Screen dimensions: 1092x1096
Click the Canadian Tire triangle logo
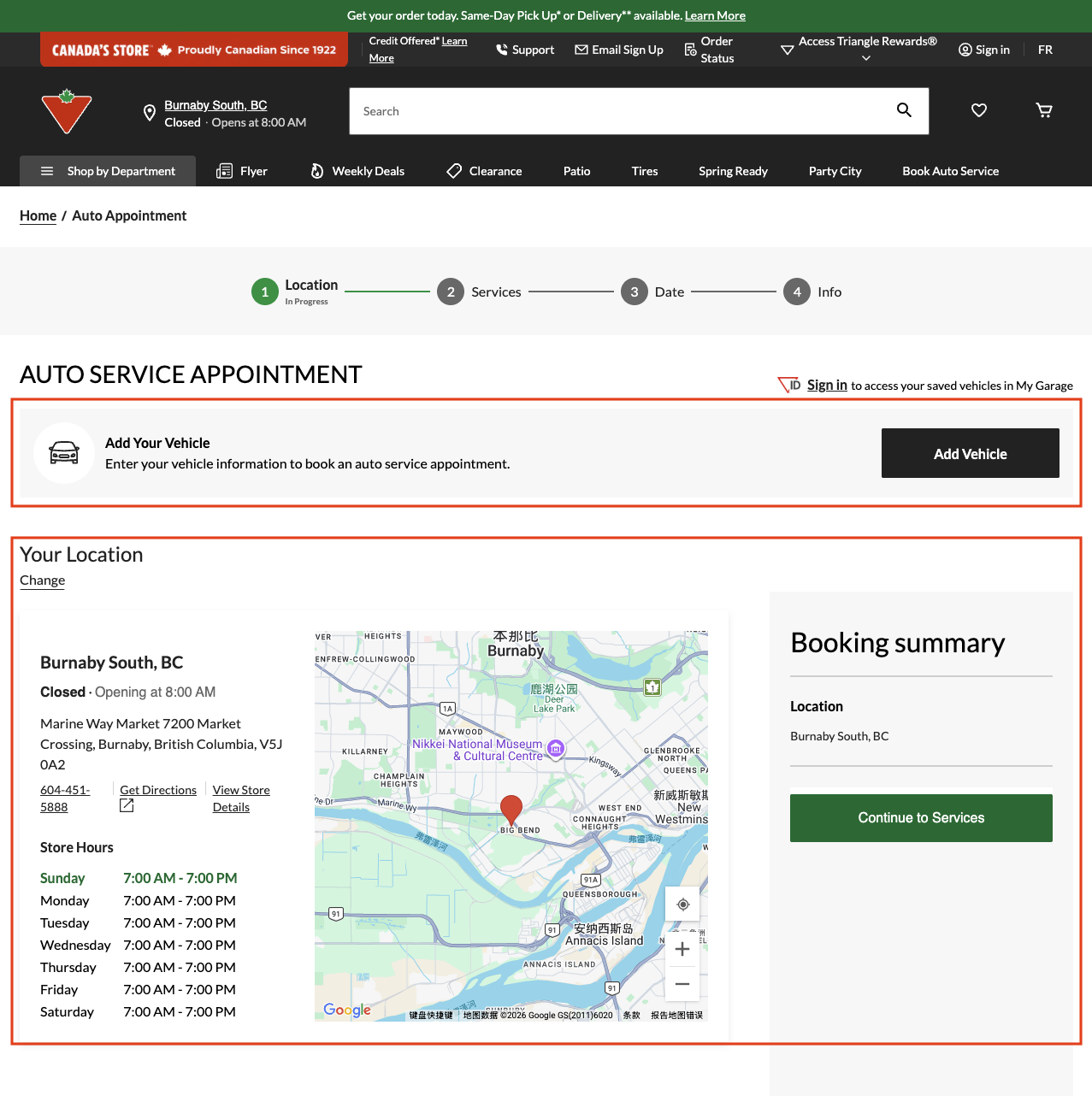(67, 111)
